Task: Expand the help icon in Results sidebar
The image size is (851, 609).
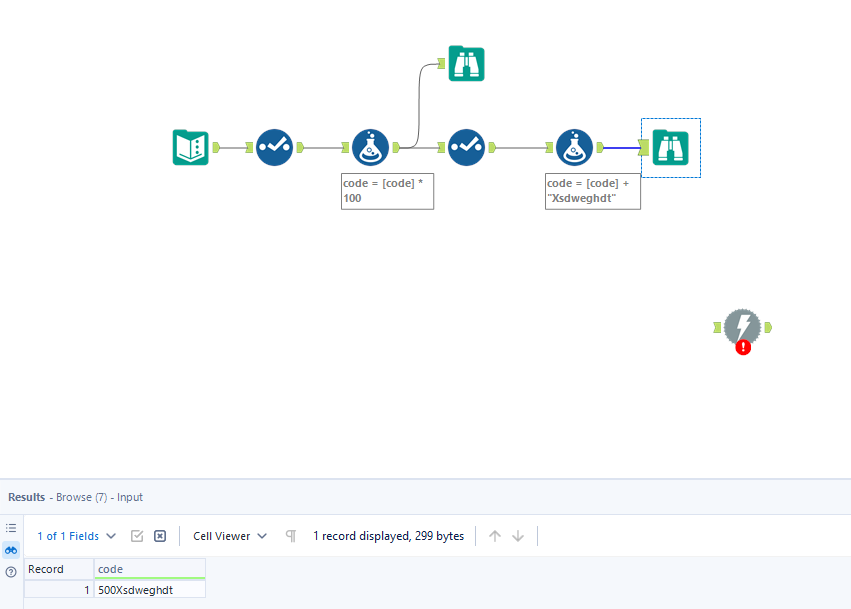Action: pos(11,571)
